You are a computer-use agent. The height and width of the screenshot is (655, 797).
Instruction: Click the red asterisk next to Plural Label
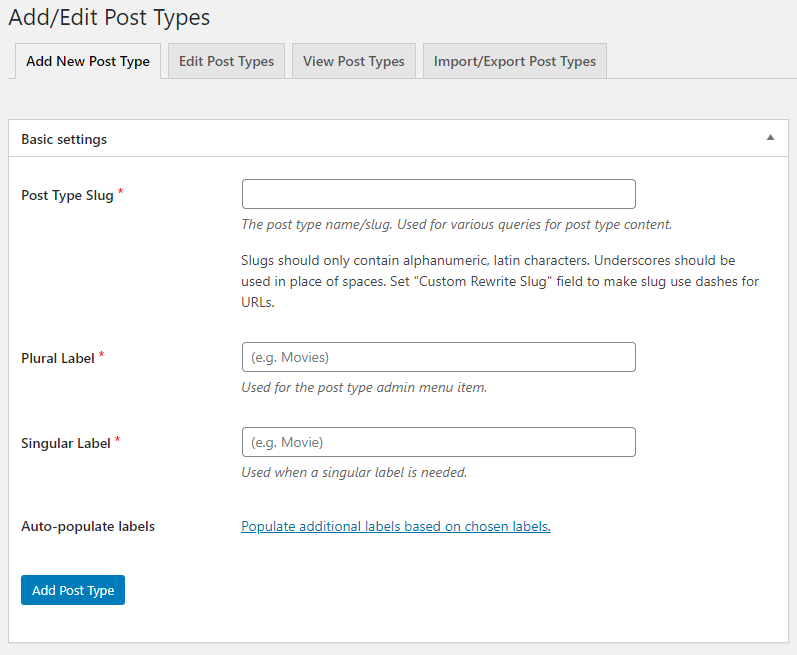(102, 356)
